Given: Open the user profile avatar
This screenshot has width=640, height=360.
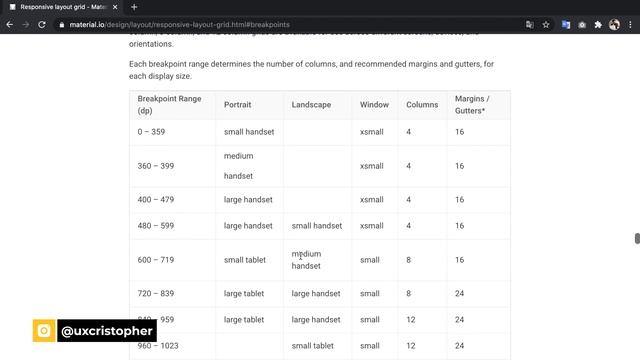Looking at the screenshot, I should (614, 24).
